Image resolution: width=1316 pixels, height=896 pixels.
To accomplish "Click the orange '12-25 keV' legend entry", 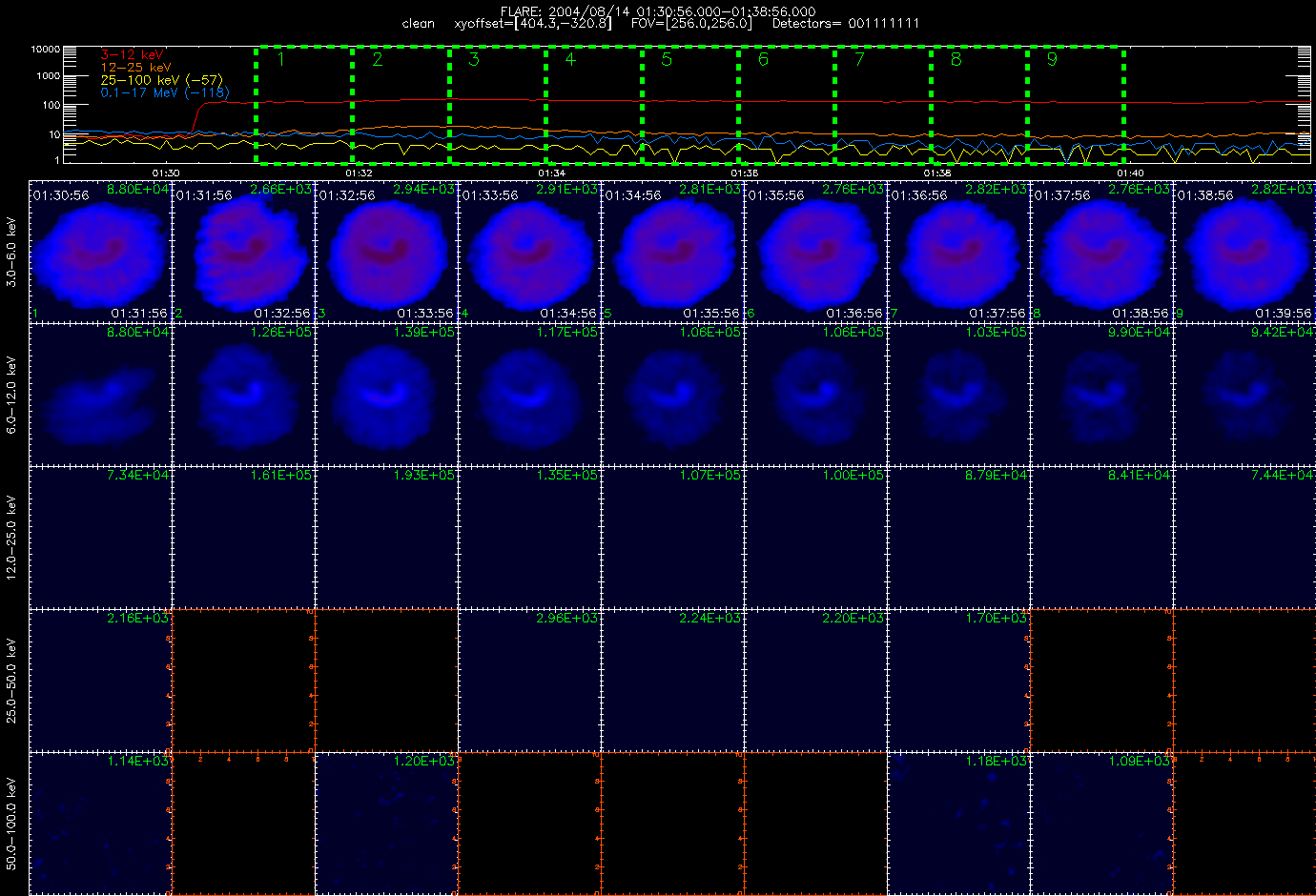I will tap(135, 68).
